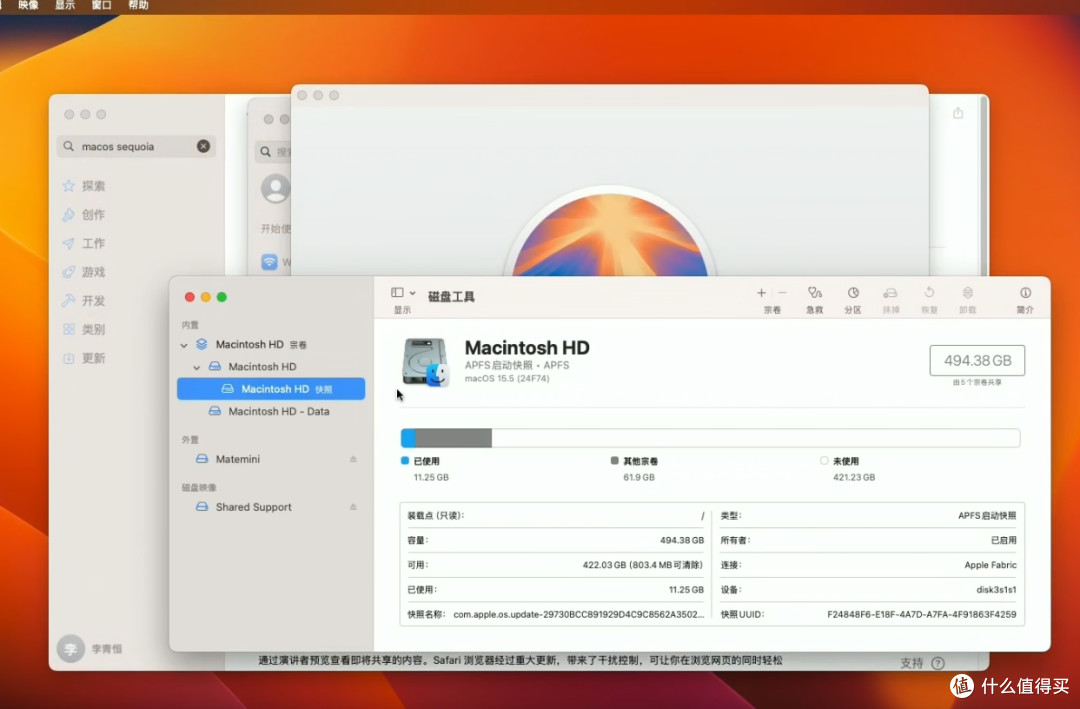Minimize the Disk Utility window with yellow button
1080x709 pixels.
click(205, 297)
